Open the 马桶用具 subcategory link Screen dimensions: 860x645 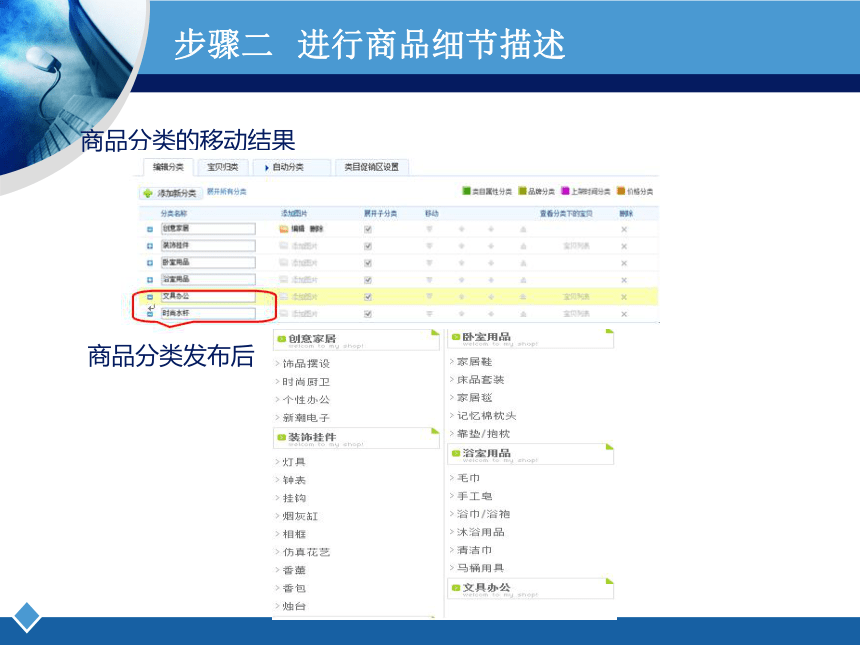tap(480, 568)
